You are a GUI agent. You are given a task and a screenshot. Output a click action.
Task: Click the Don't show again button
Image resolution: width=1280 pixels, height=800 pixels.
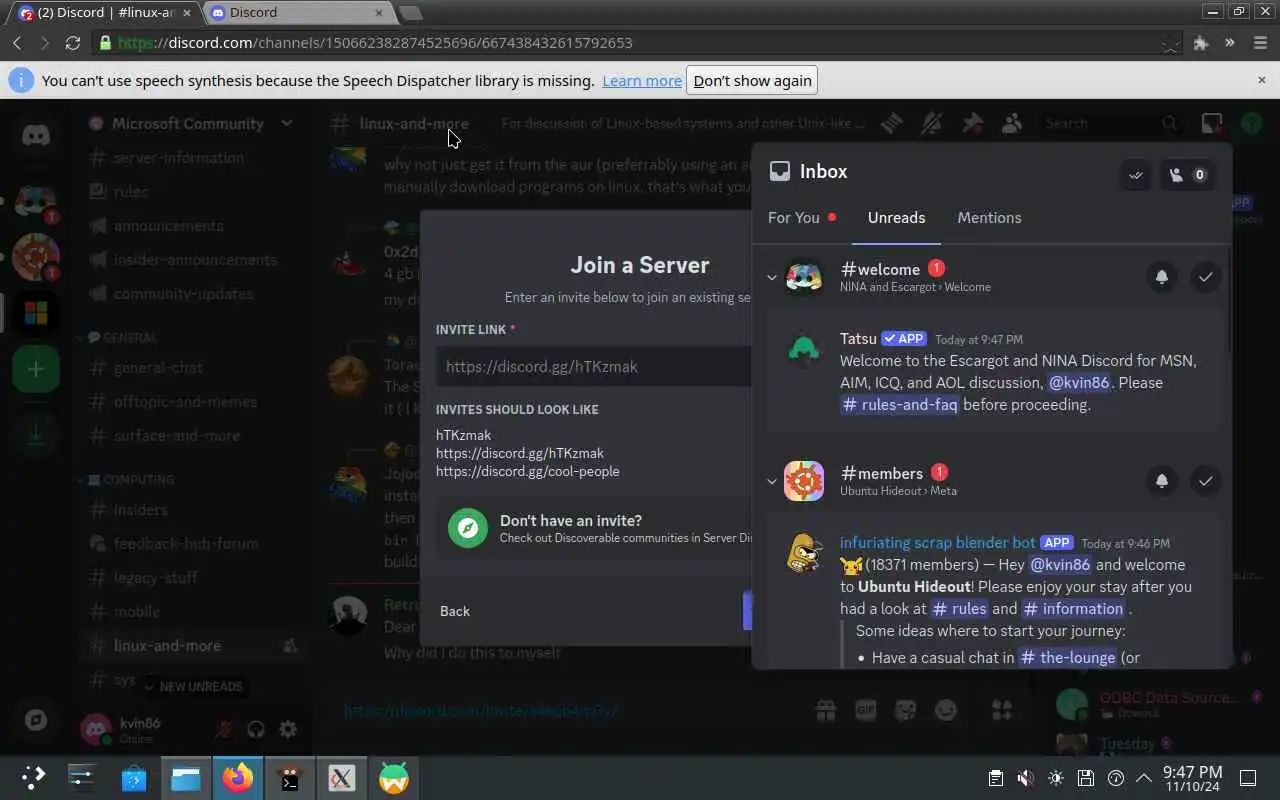coord(752,81)
